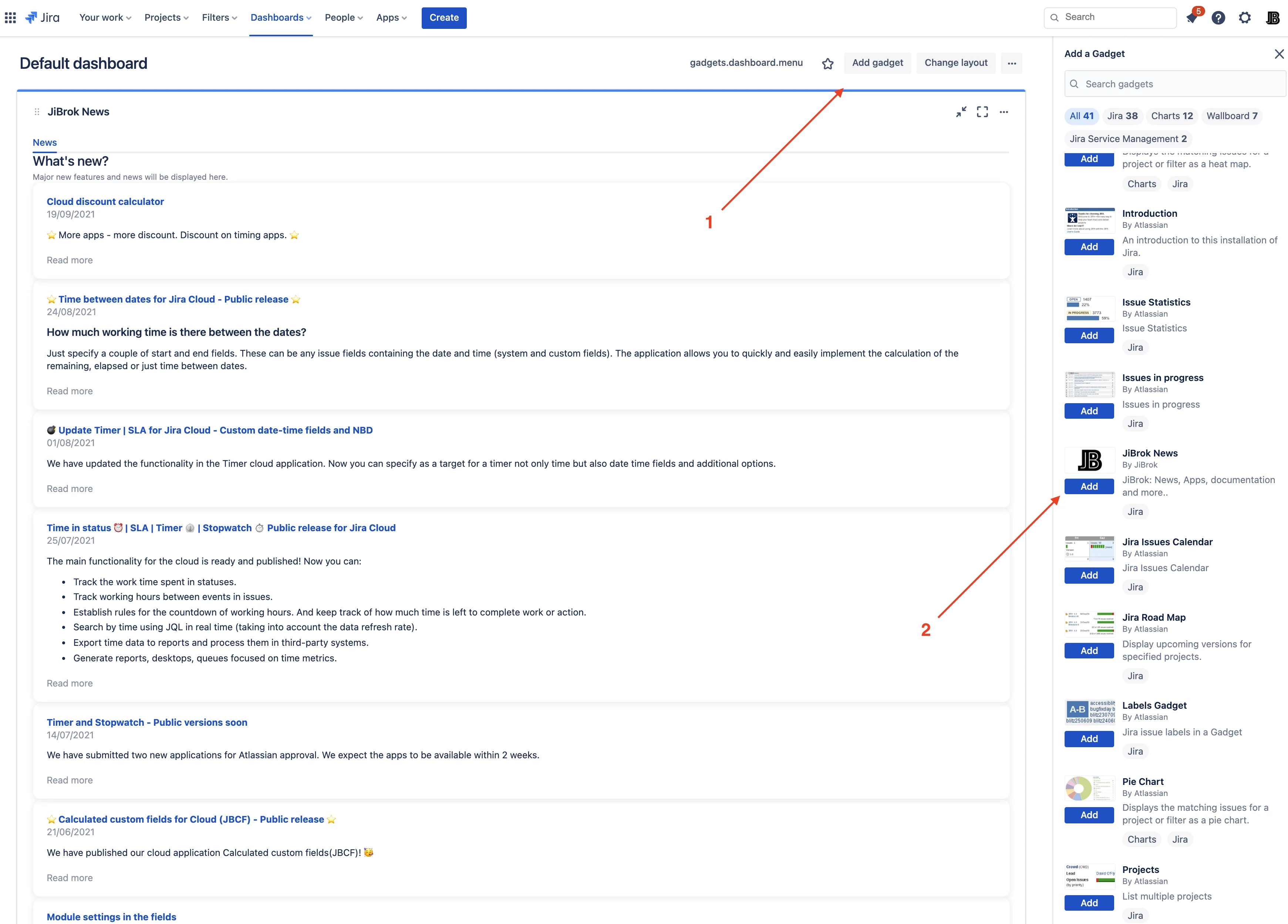Click the Create button

tap(444, 18)
